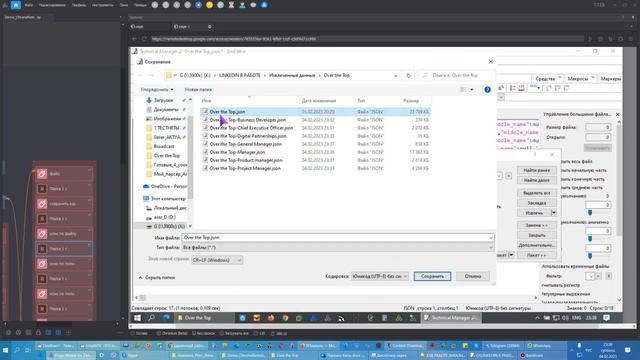Click the person icon in the top toolbar
The width and height of the screenshot is (640, 360).
tap(242, 5)
